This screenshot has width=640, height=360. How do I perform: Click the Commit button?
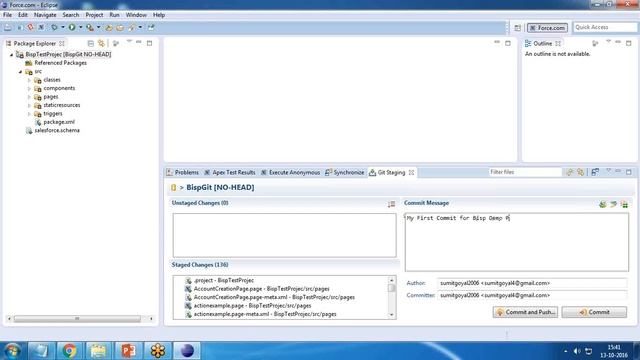click(x=594, y=312)
